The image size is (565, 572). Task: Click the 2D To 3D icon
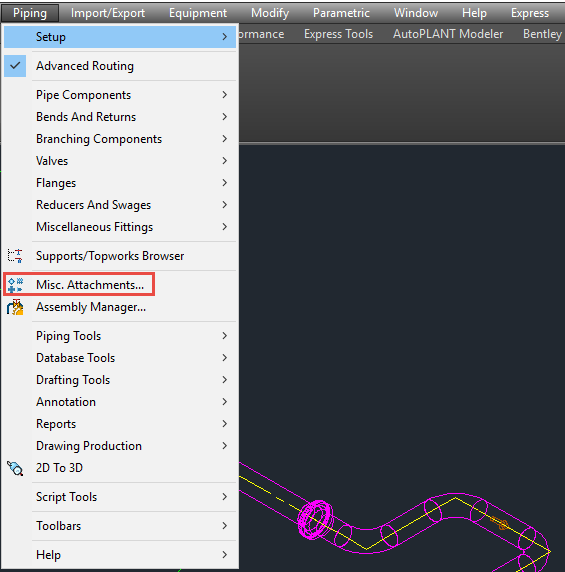point(15,468)
